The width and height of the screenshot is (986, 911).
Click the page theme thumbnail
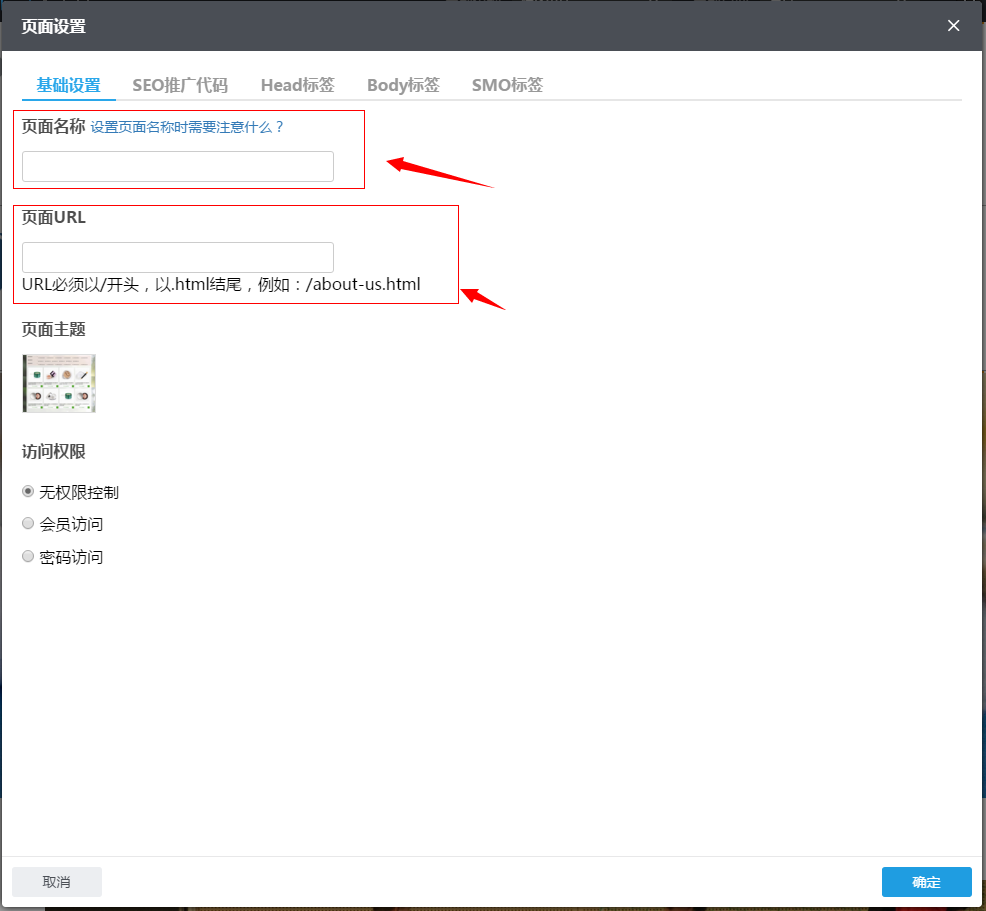click(59, 383)
